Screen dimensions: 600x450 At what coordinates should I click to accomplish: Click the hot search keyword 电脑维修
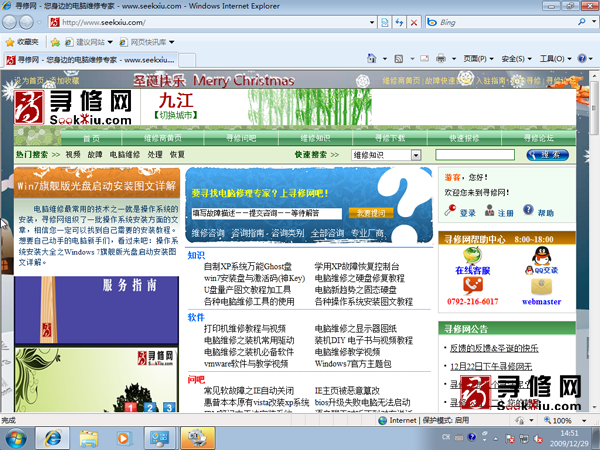pyautogui.click(x=125, y=155)
